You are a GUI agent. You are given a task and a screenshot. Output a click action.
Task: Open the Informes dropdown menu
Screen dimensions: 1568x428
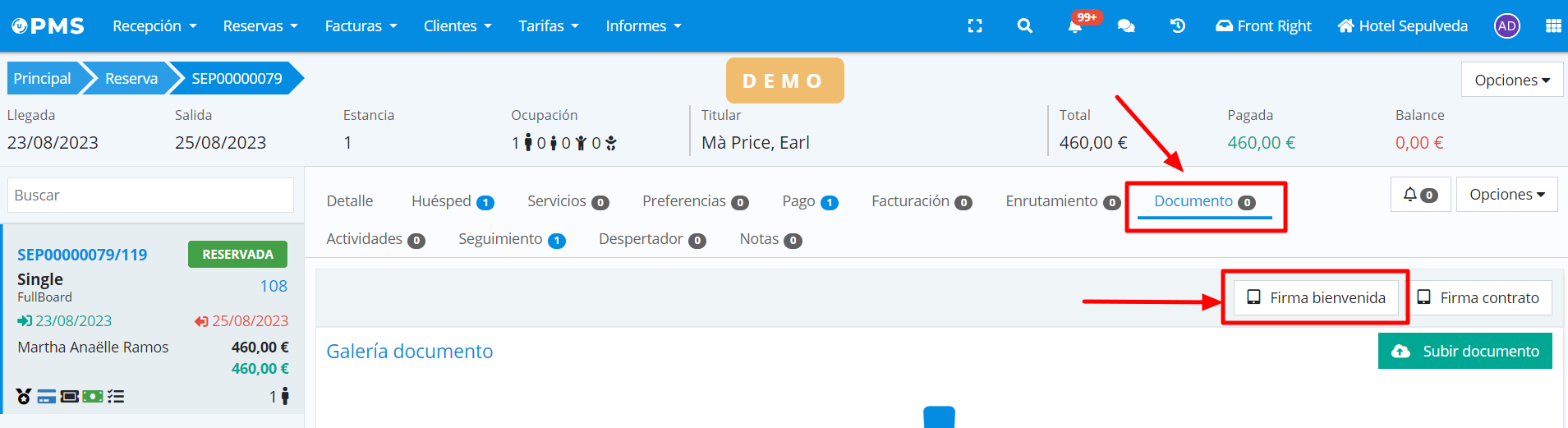pyautogui.click(x=643, y=26)
